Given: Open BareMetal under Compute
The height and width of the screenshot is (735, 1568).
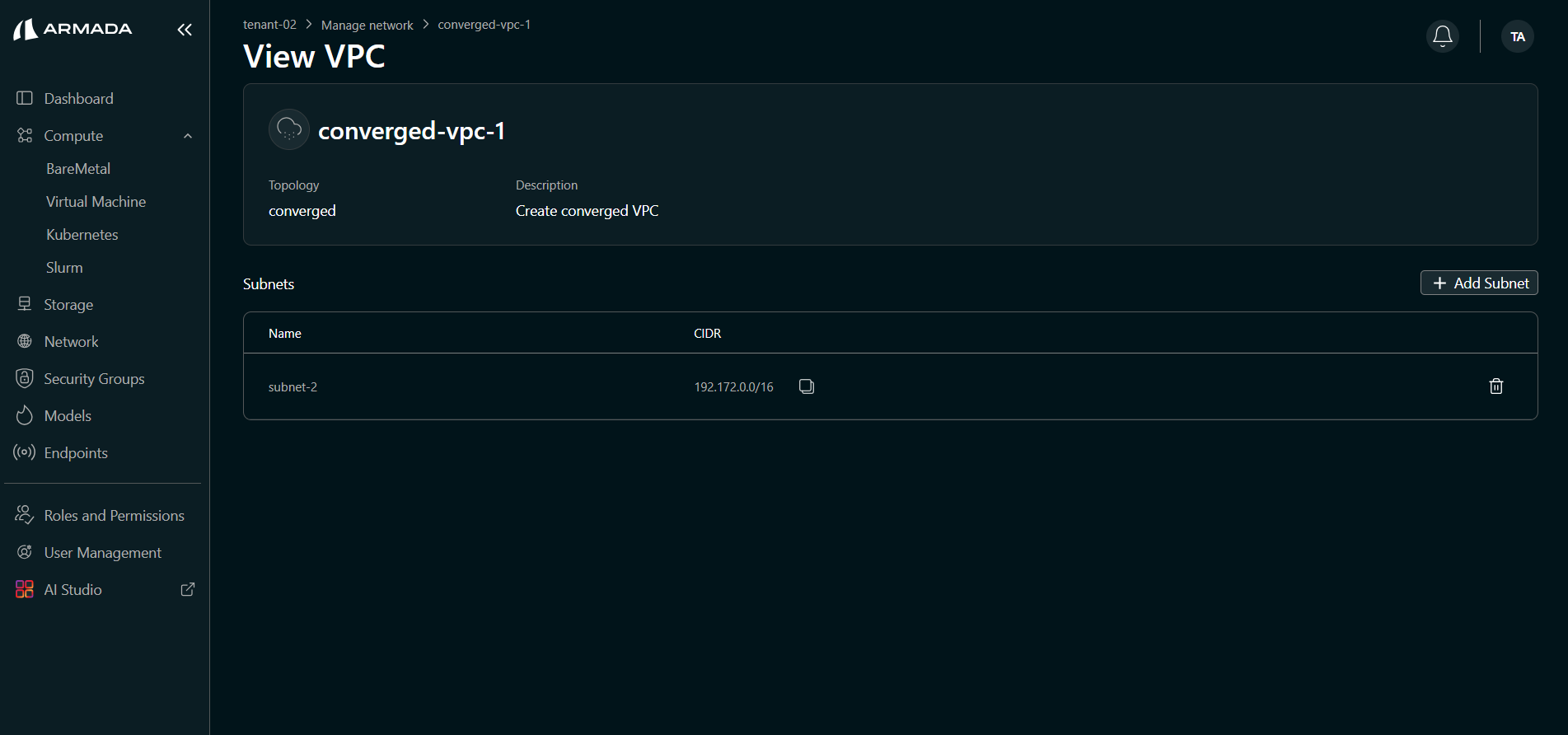Looking at the screenshot, I should pos(78,168).
